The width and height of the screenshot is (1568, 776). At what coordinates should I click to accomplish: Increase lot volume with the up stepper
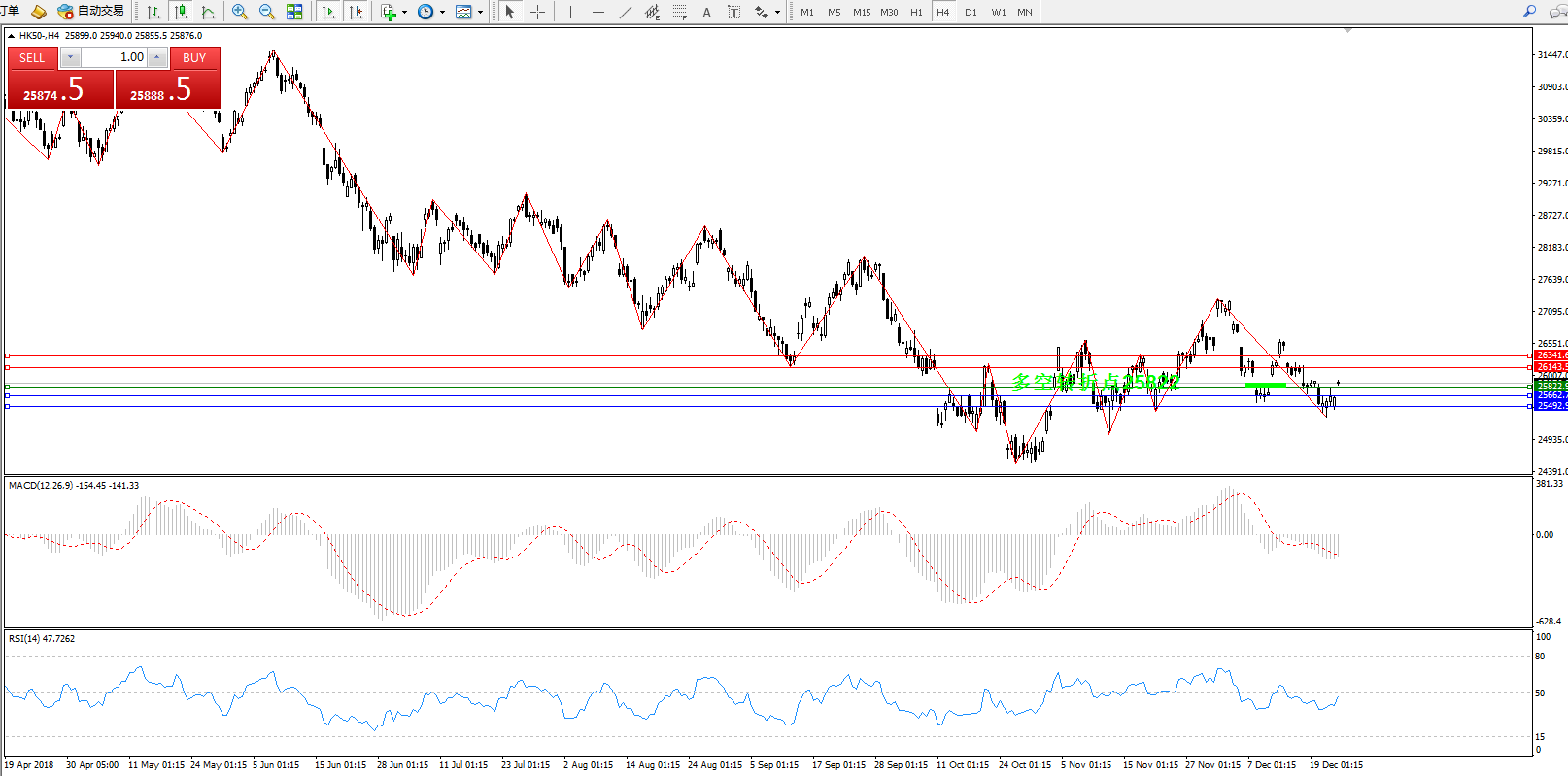pyautogui.click(x=157, y=57)
